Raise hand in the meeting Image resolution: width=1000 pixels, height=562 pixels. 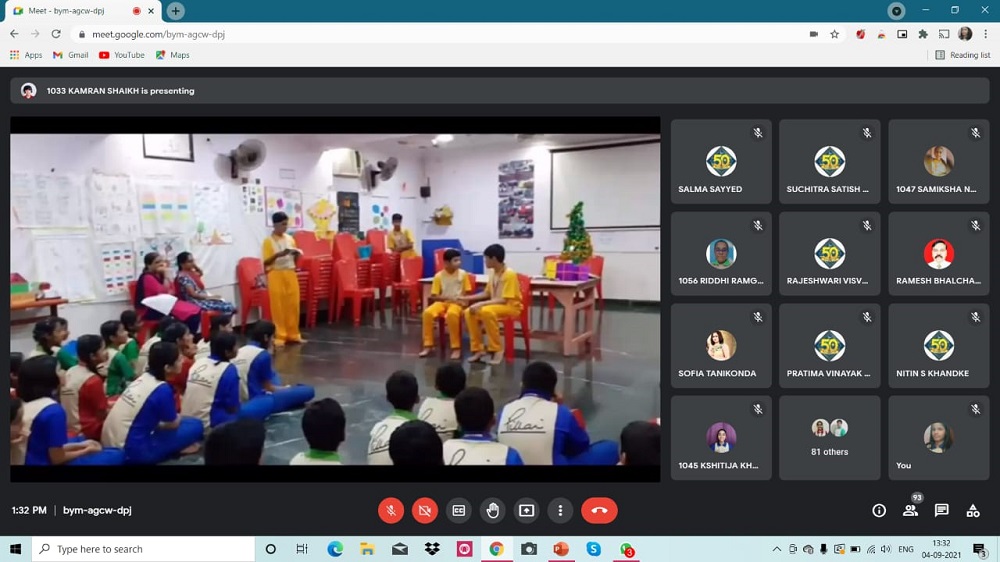point(493,510)
